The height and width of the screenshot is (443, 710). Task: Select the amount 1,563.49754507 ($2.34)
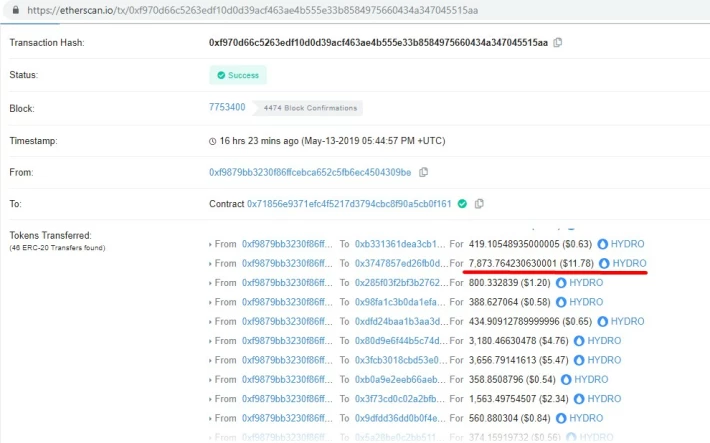[x=518, y=399]
